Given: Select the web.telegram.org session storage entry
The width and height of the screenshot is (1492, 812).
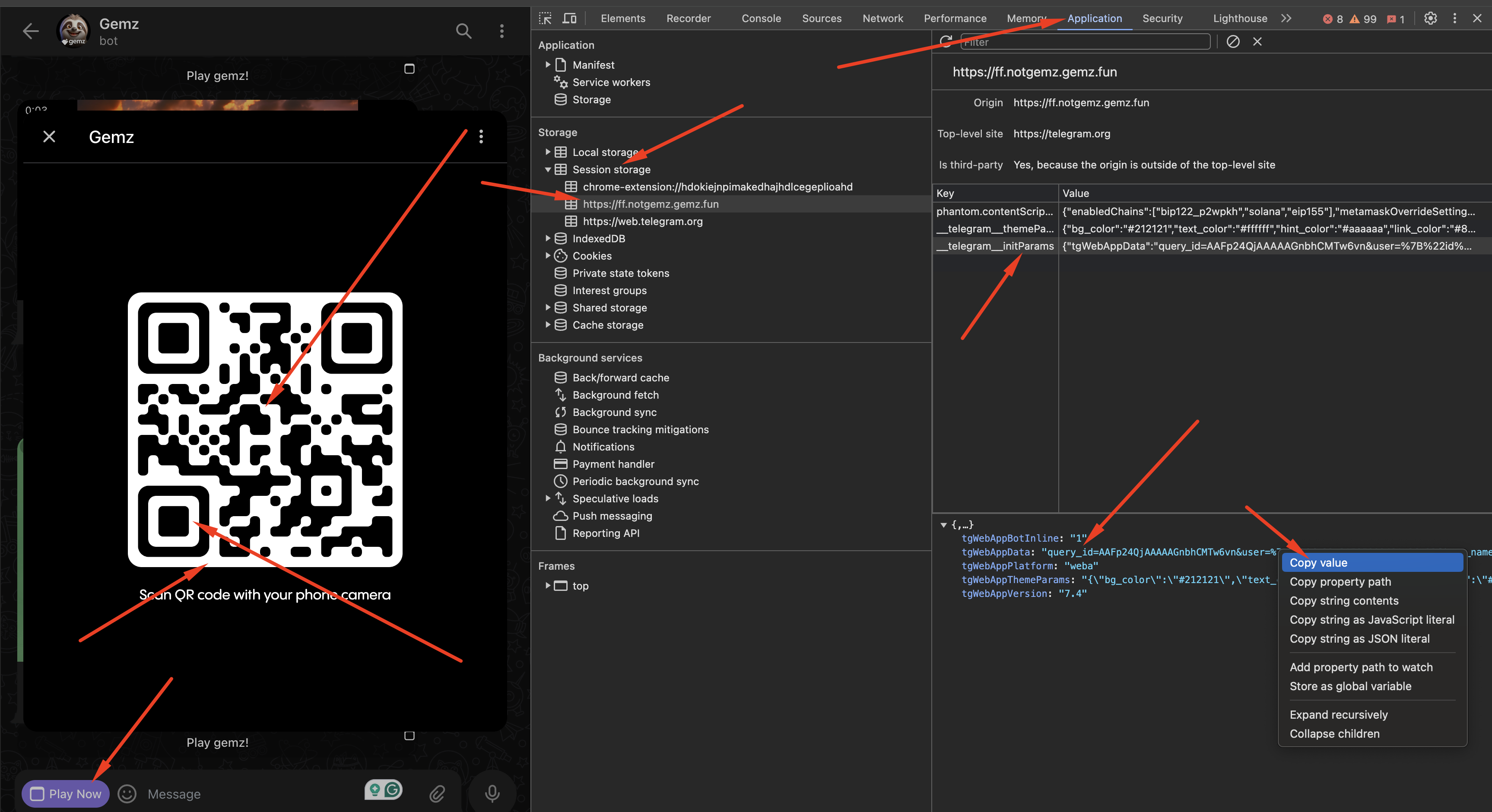Looking at the screenshot, I should tap(642, 221).
